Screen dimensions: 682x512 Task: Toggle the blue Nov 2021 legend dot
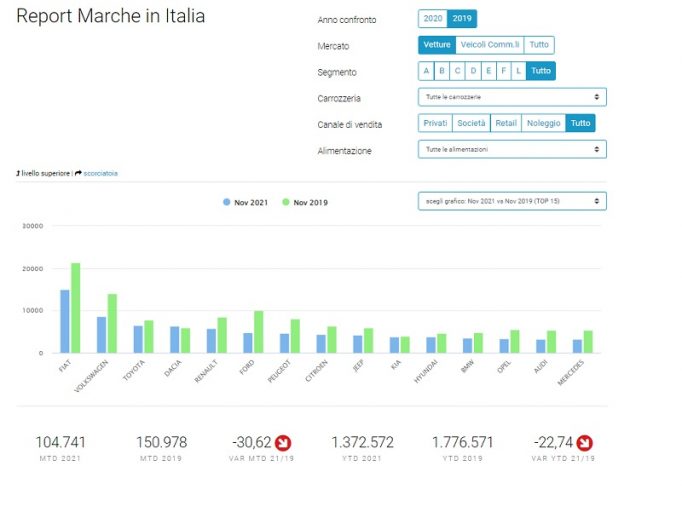(227, 202)
